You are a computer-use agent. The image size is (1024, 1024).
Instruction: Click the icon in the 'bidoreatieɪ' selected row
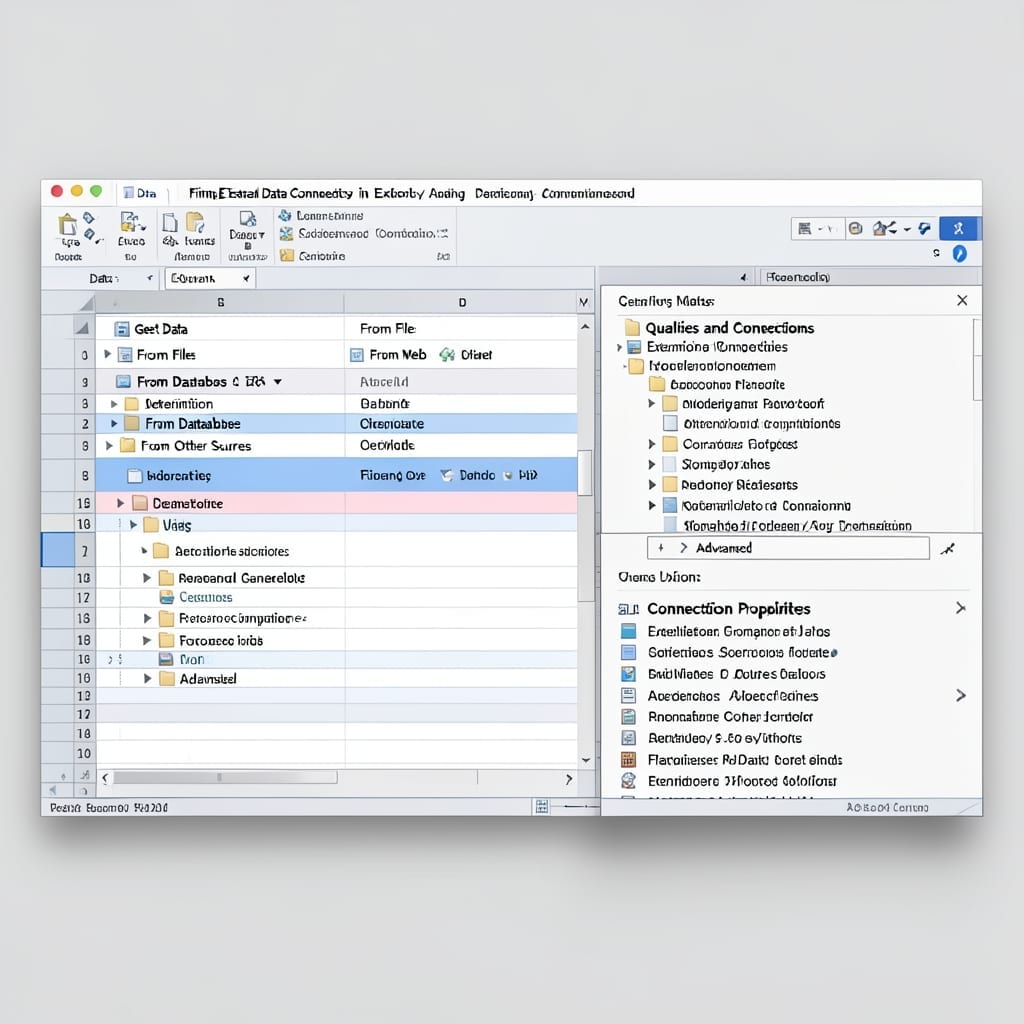(x=135, y=475)
